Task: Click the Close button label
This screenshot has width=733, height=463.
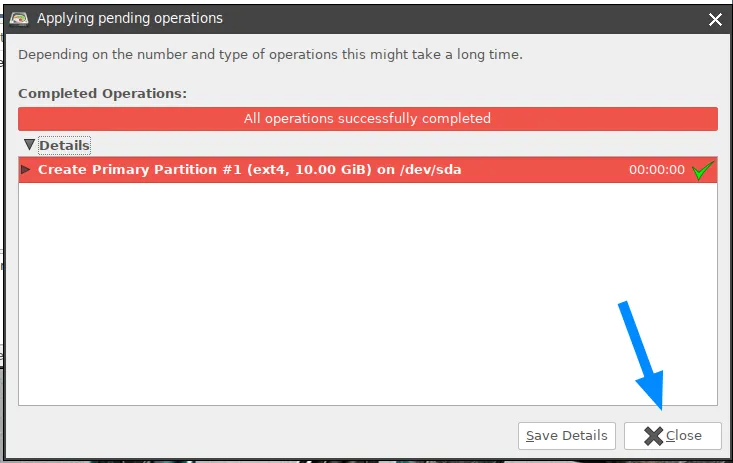Action: (683, 435)
